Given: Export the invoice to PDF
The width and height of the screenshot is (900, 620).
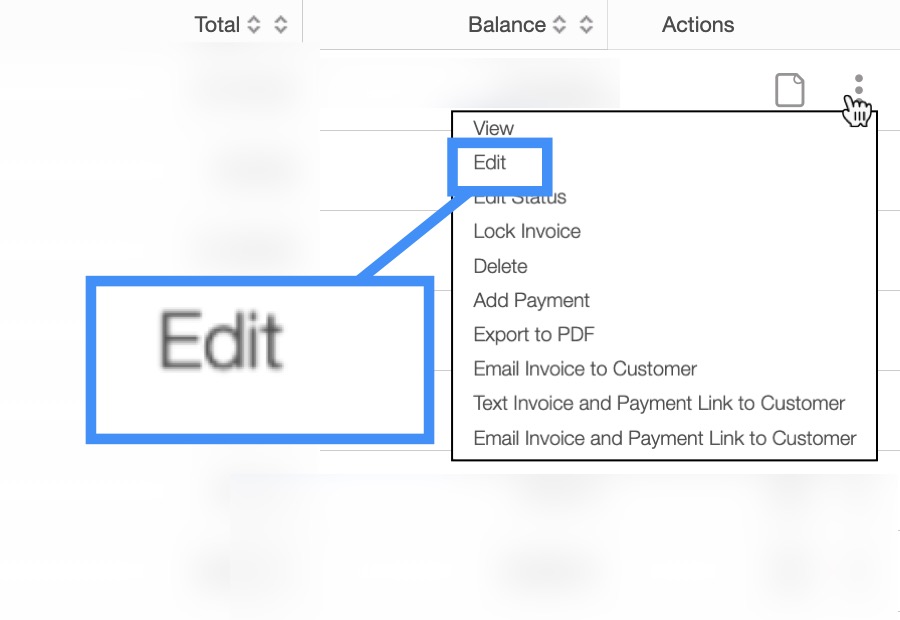Looking at the screenshot, I should point(534,334).
